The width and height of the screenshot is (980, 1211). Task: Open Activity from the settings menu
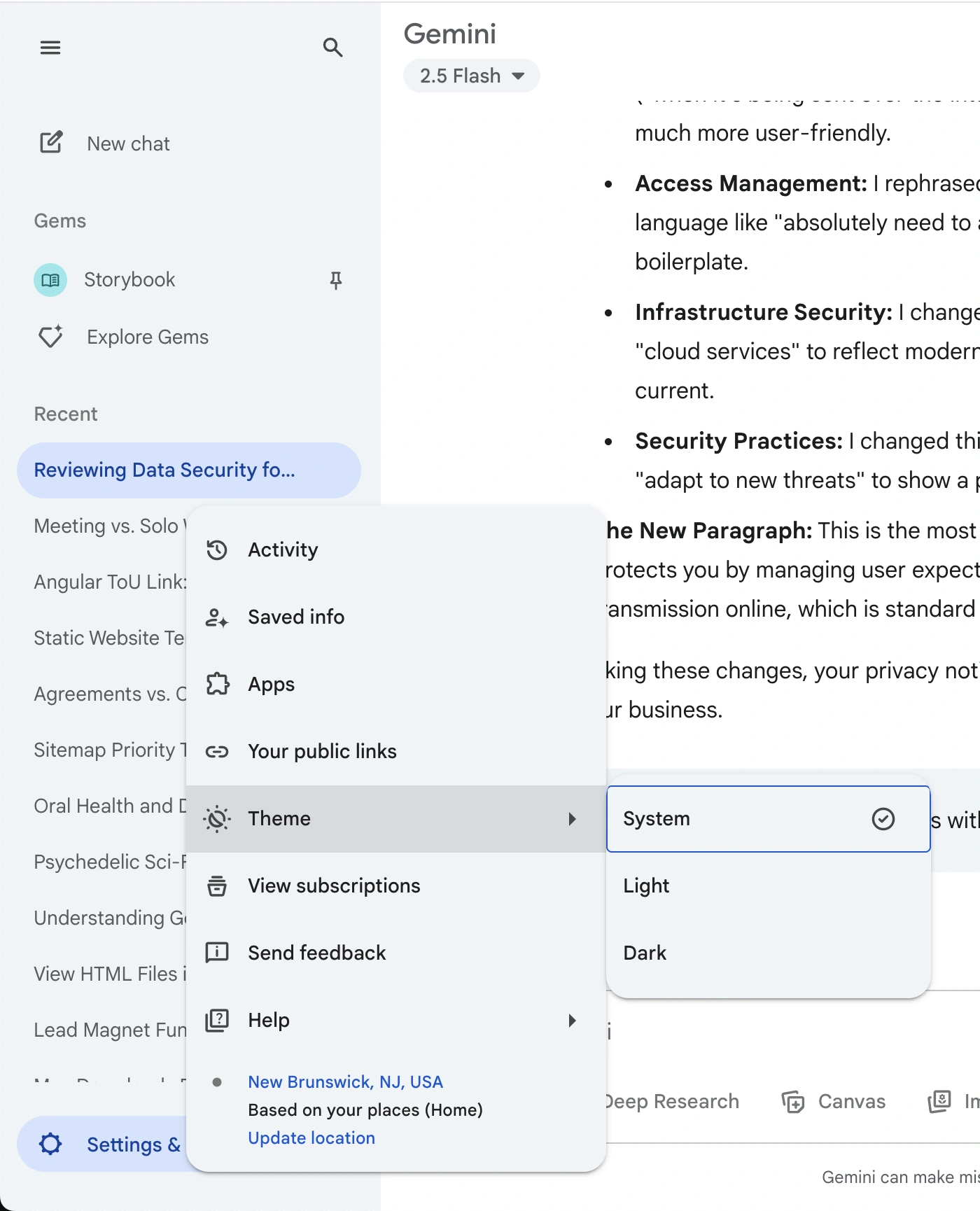tap(283, 550)
